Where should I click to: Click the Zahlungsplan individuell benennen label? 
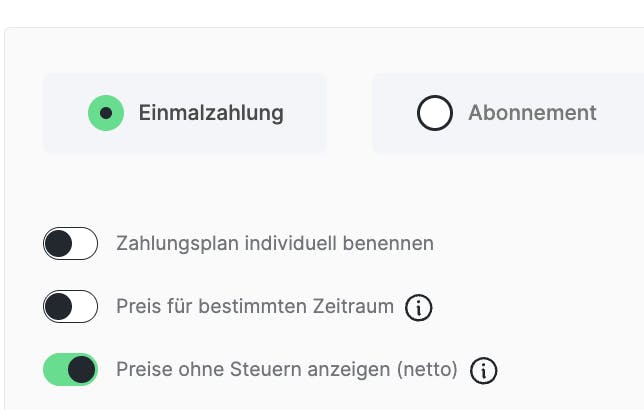275,243
